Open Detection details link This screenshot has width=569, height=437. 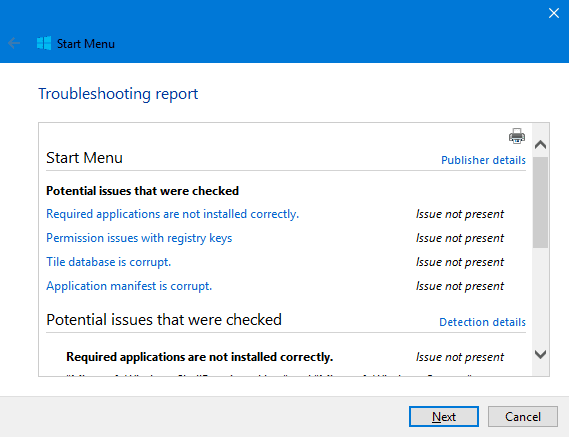click(482, 322)
